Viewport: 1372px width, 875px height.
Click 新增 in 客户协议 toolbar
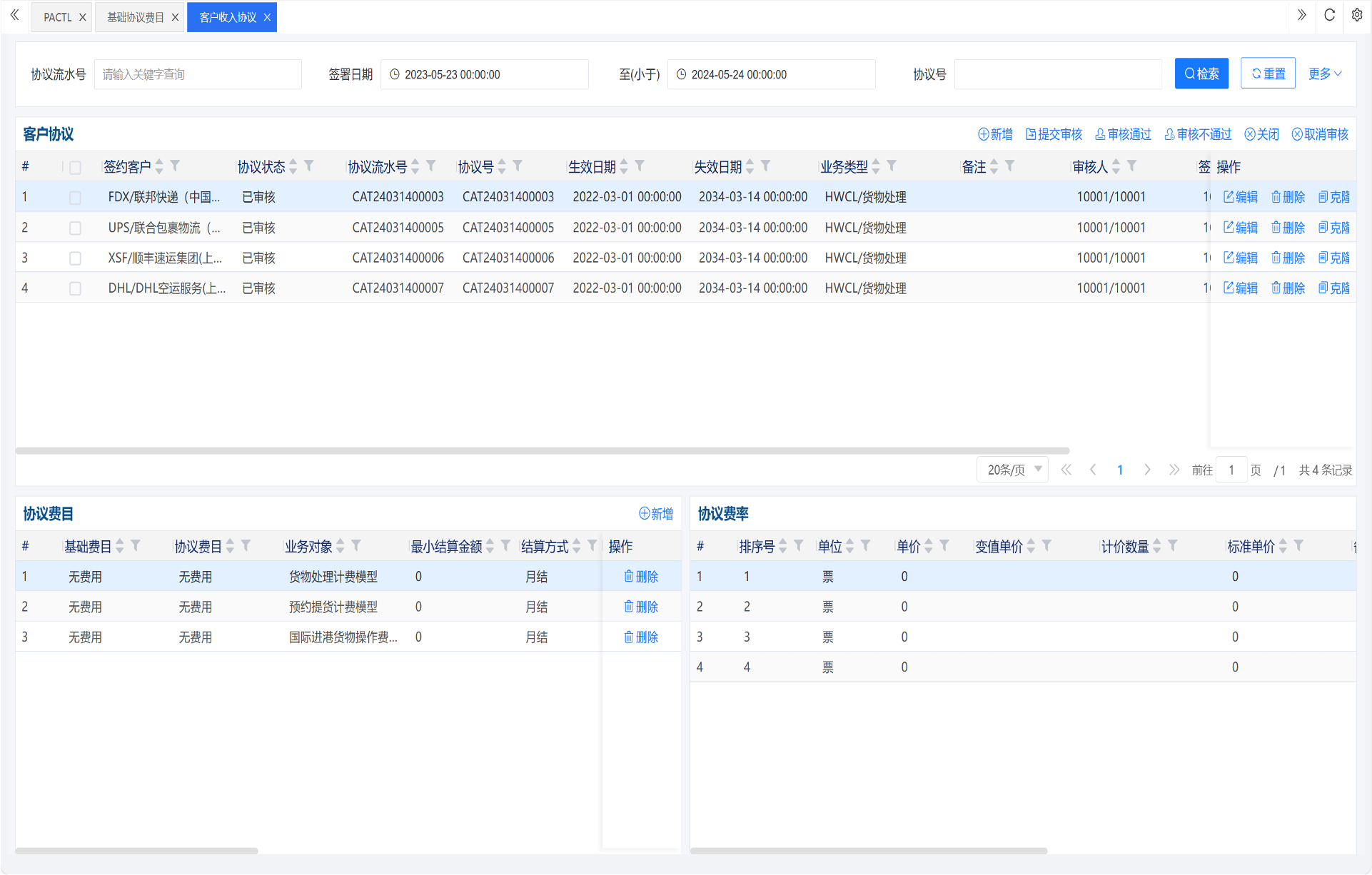click(x=995, y=134)
